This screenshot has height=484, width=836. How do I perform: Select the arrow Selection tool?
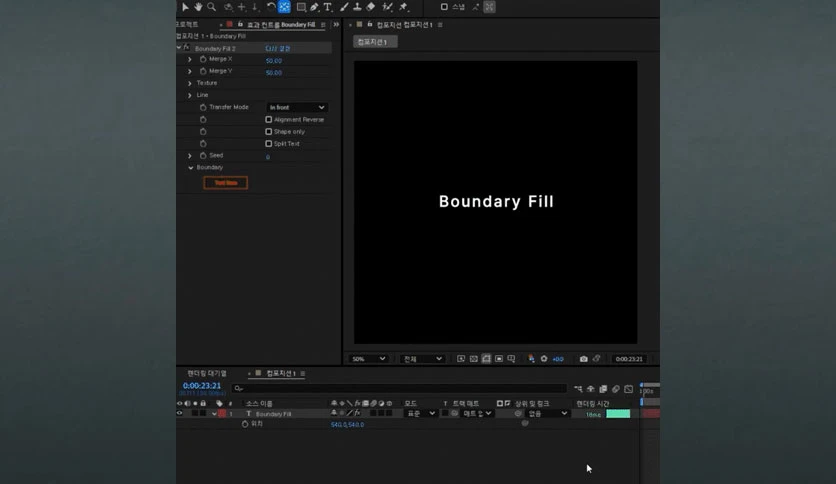pos(185,7)
